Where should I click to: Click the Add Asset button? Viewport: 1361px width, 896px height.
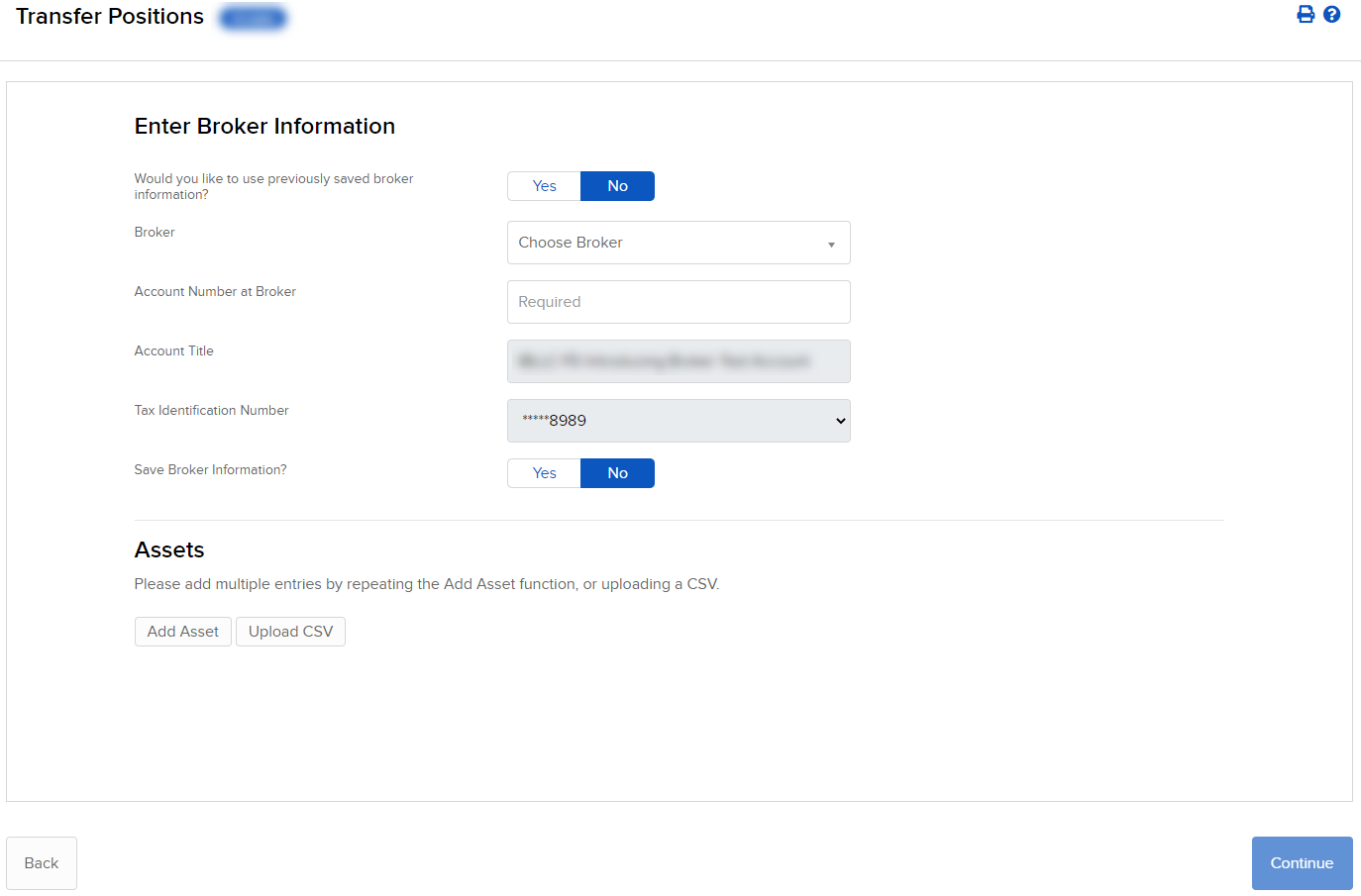[182, 631]
